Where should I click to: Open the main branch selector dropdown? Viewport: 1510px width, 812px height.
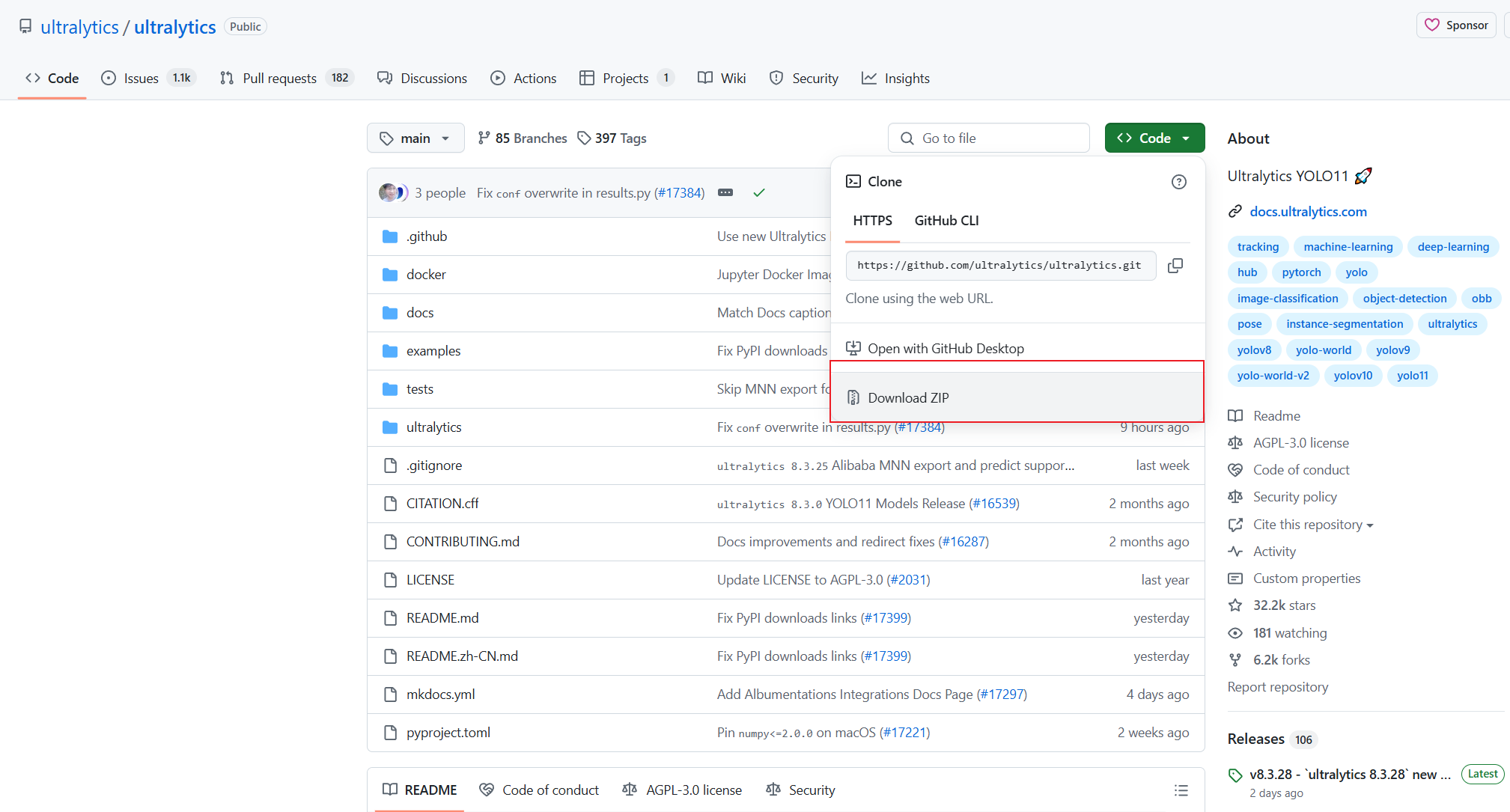click(415, 138)
